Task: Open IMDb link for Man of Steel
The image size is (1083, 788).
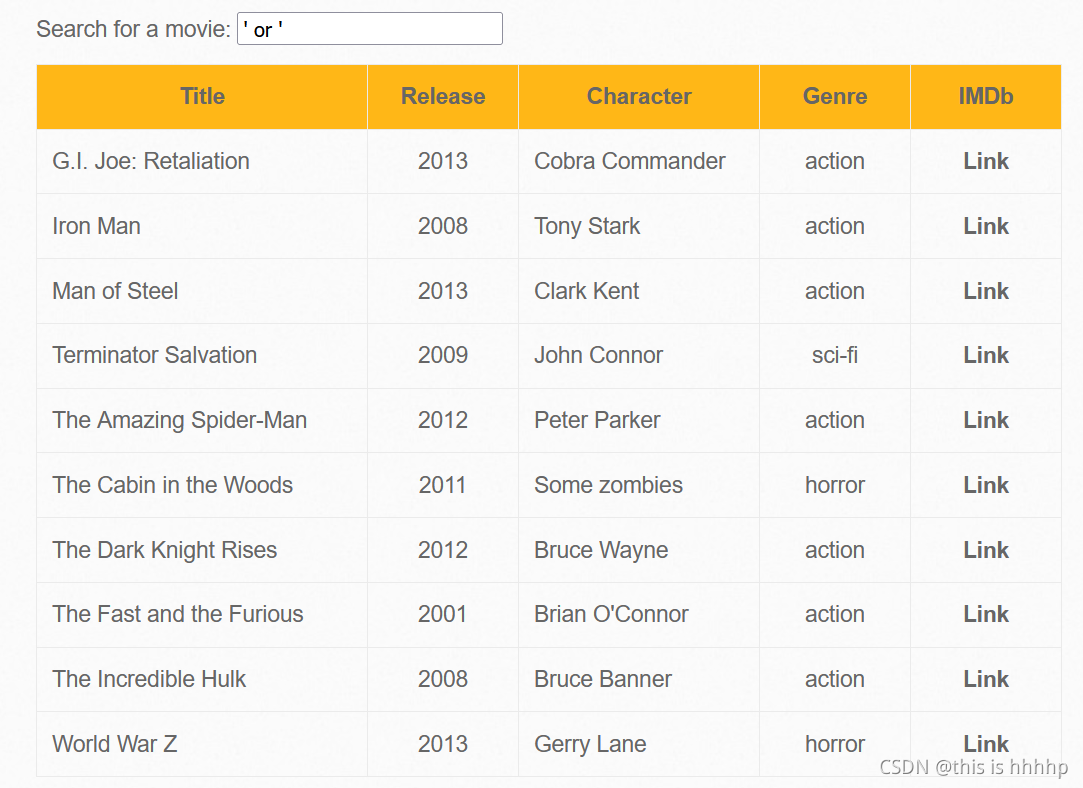Action: click(986, 291)
